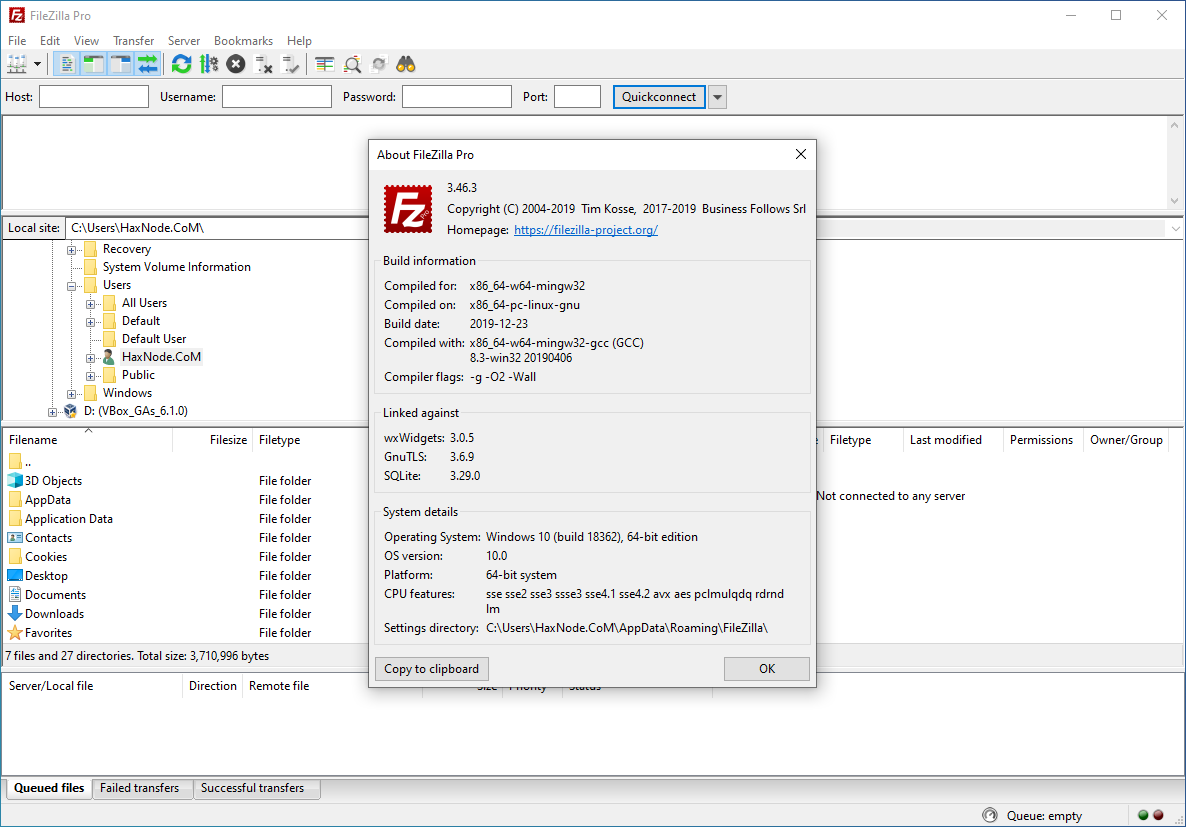
Task: Open the filename filters magnifier icon
Action: pyautogui.click(x=352, y=64)
